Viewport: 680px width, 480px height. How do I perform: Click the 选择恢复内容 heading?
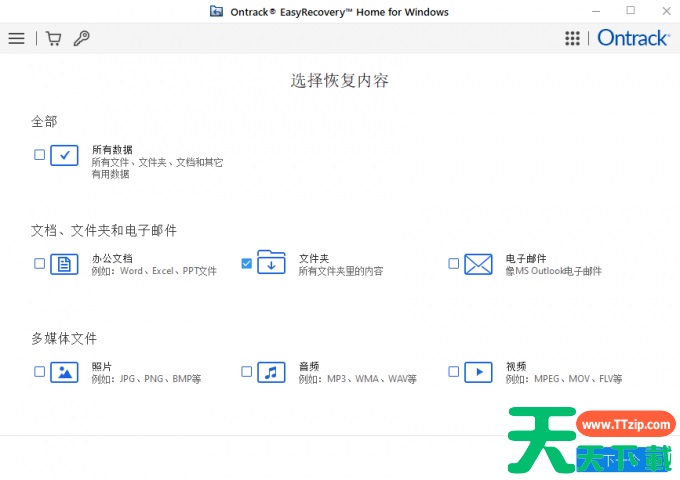tap(340, 81)
